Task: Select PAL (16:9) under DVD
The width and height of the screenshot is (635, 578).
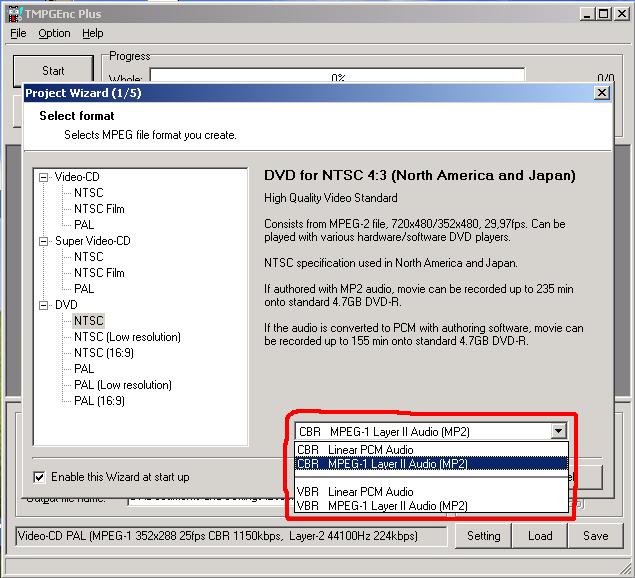Action: pos(99,401)
